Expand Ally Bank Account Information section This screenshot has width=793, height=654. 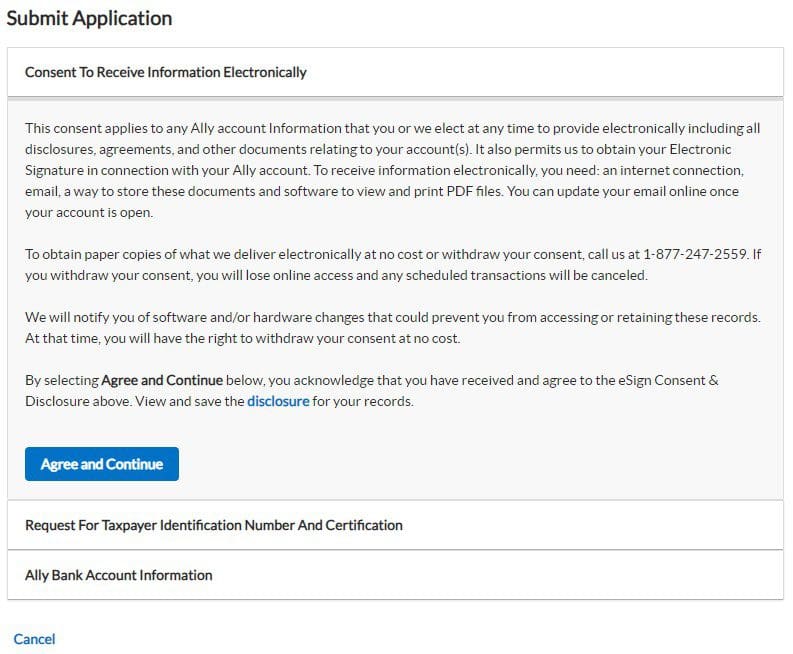[395, 575]
